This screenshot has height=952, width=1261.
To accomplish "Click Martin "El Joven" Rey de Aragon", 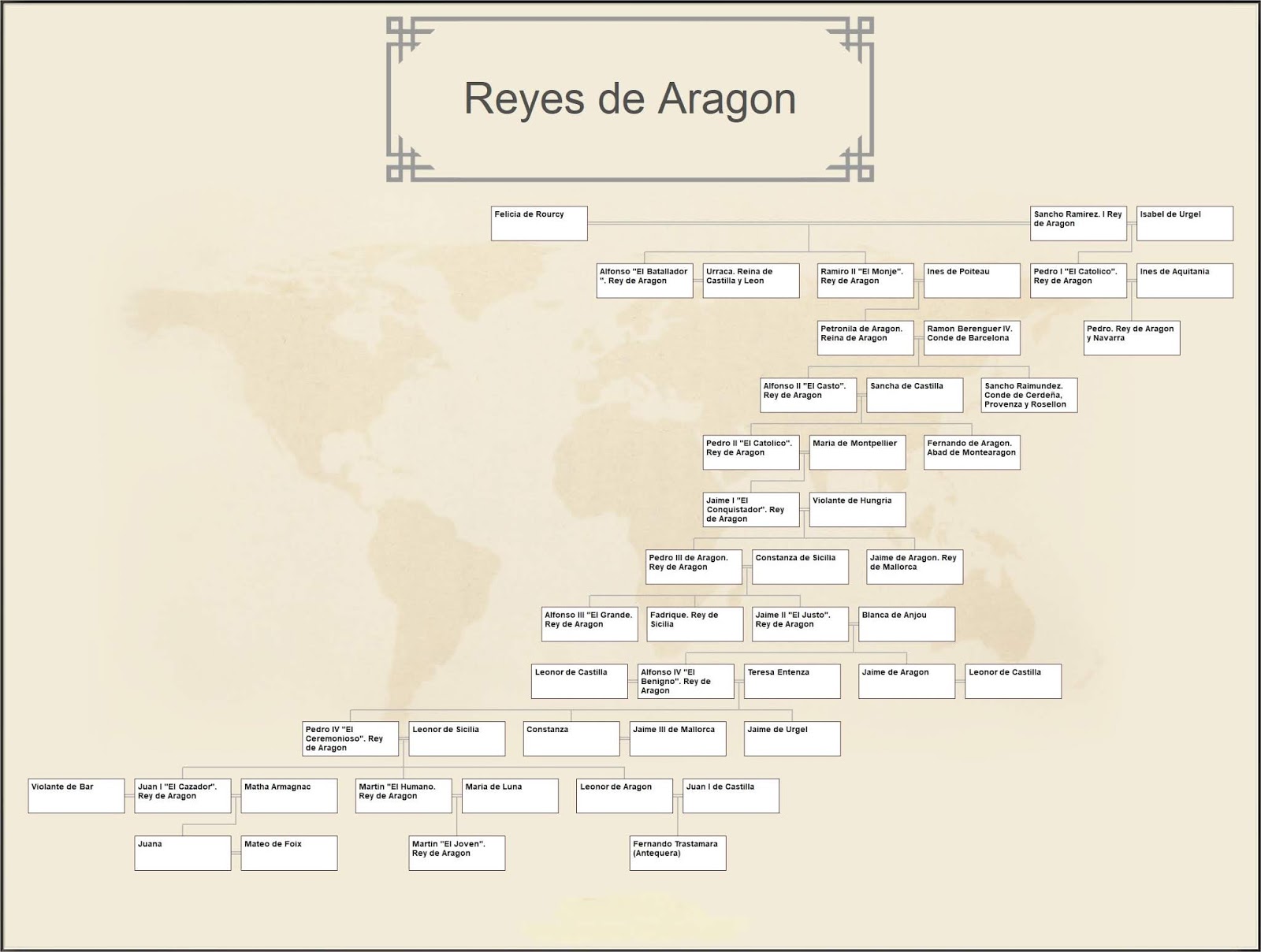I will pos(456,852).
